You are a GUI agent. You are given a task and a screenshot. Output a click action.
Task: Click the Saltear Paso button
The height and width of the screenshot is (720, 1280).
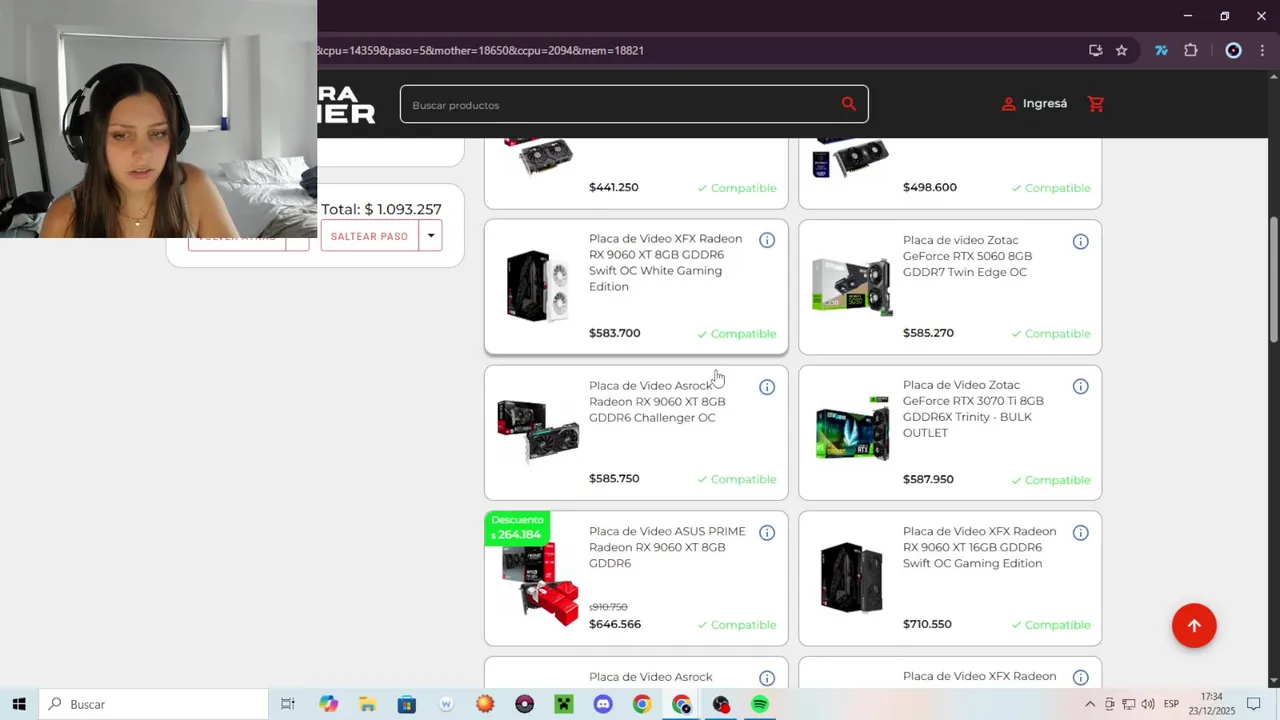coord(369,236)
